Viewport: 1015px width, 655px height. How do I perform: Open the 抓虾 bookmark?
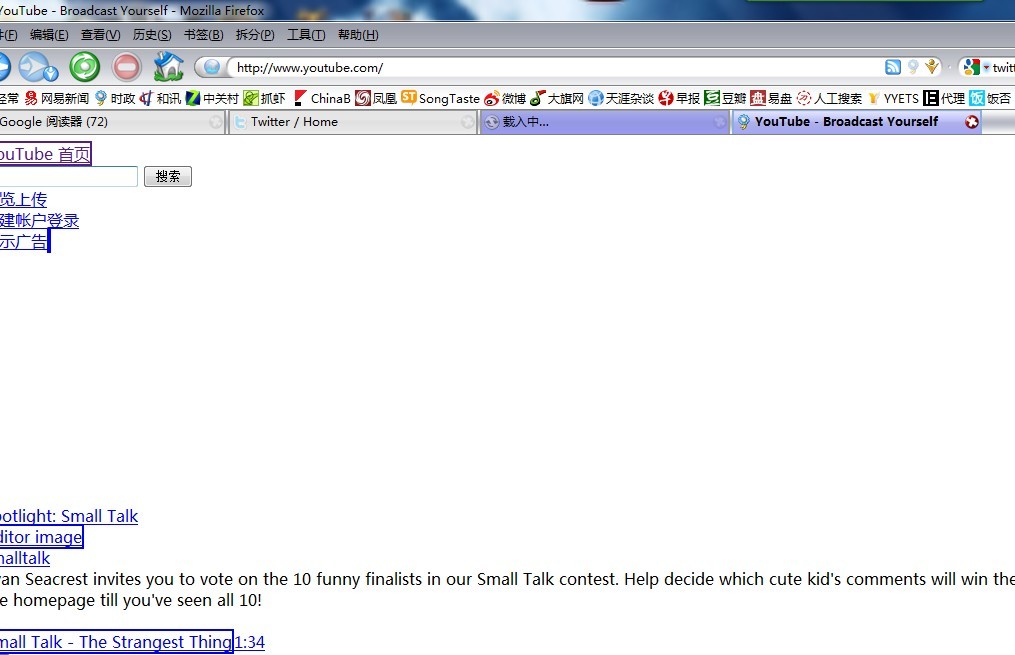click(264, 98)
